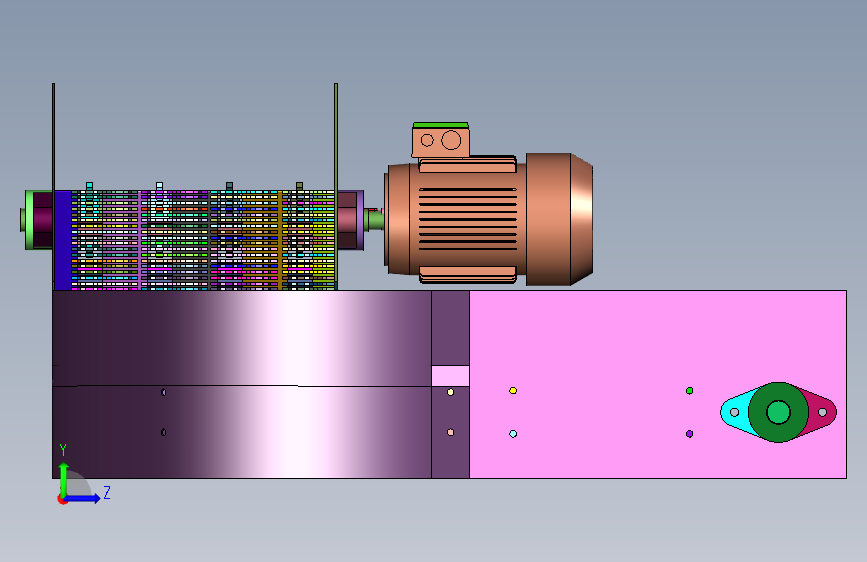Click the magenta bearing flange ear

point(821,412)
